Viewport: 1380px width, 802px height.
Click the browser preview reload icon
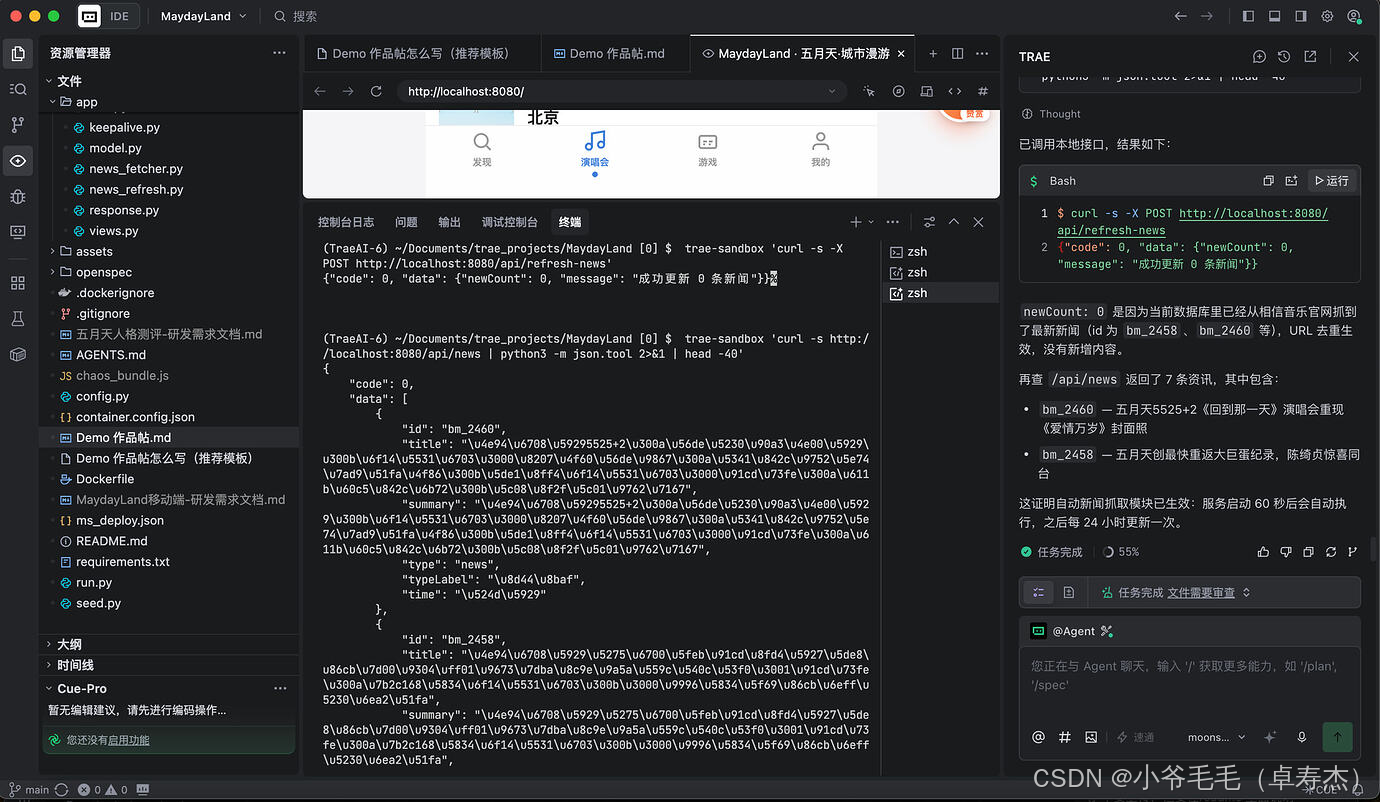click(x=376, y=91)
